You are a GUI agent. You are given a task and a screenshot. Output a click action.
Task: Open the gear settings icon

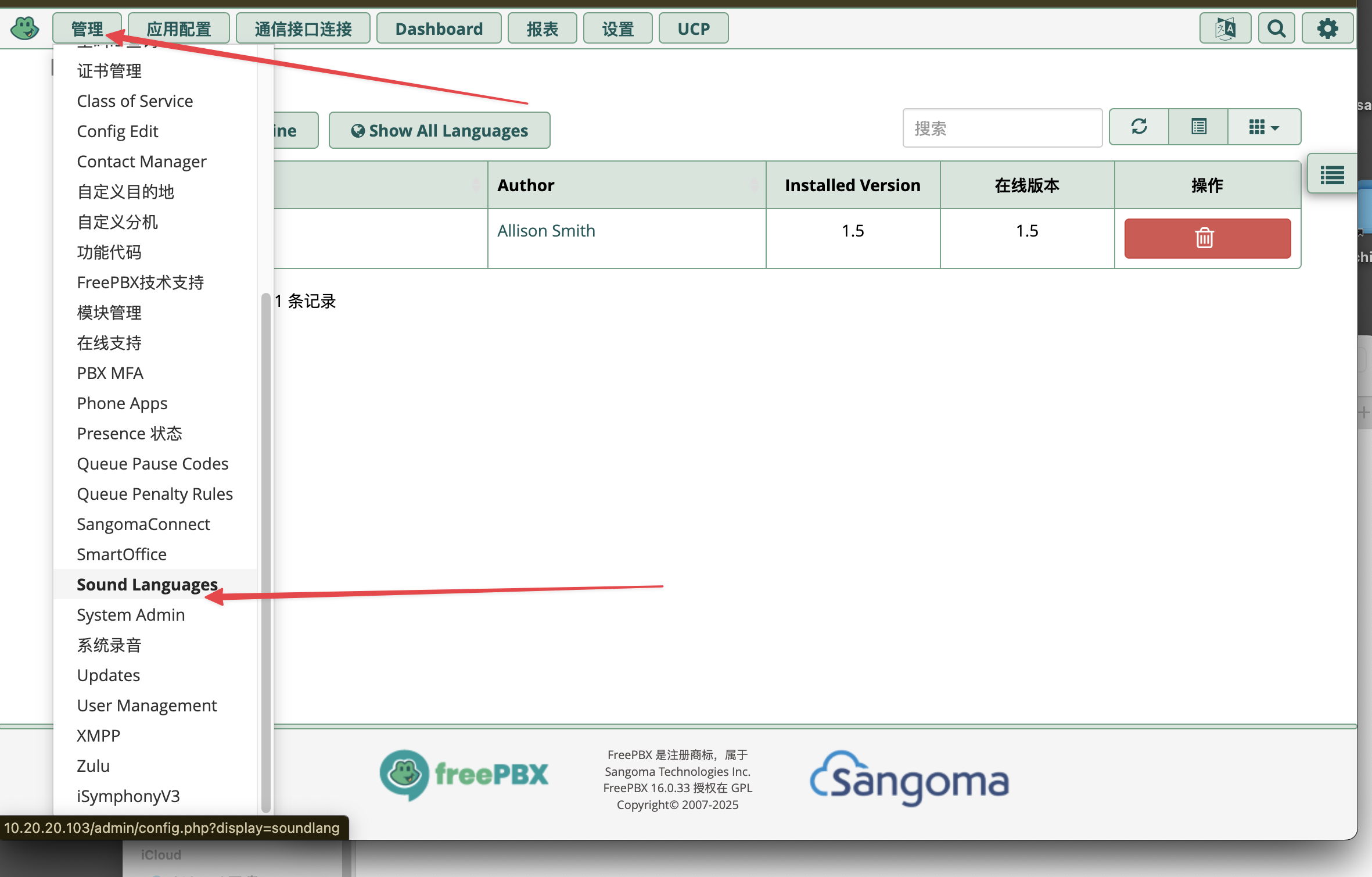[1327, 28]
